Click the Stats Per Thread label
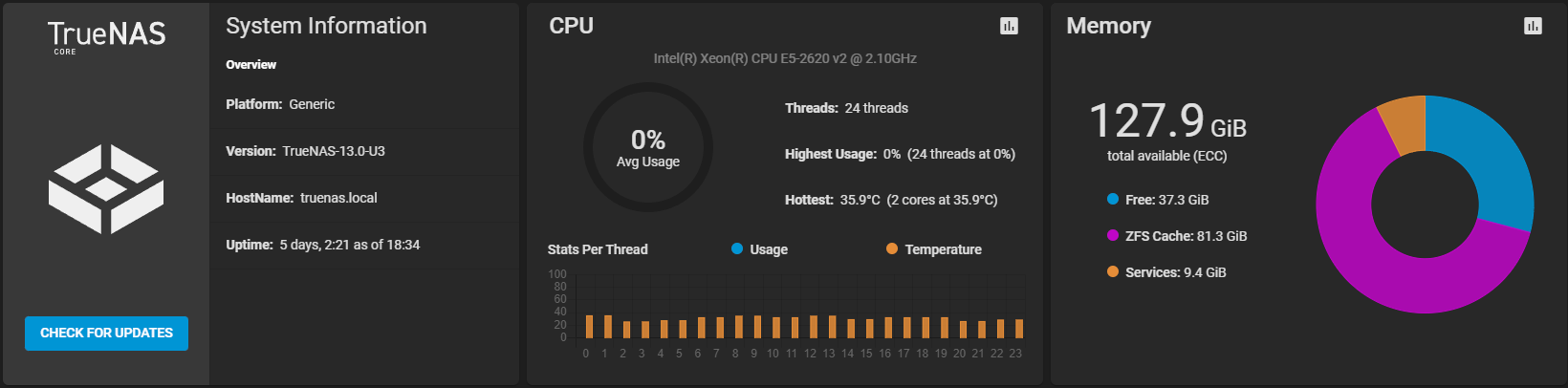Screen dimensions: 1568x388 pyautogui.click(x=598, y=249)
